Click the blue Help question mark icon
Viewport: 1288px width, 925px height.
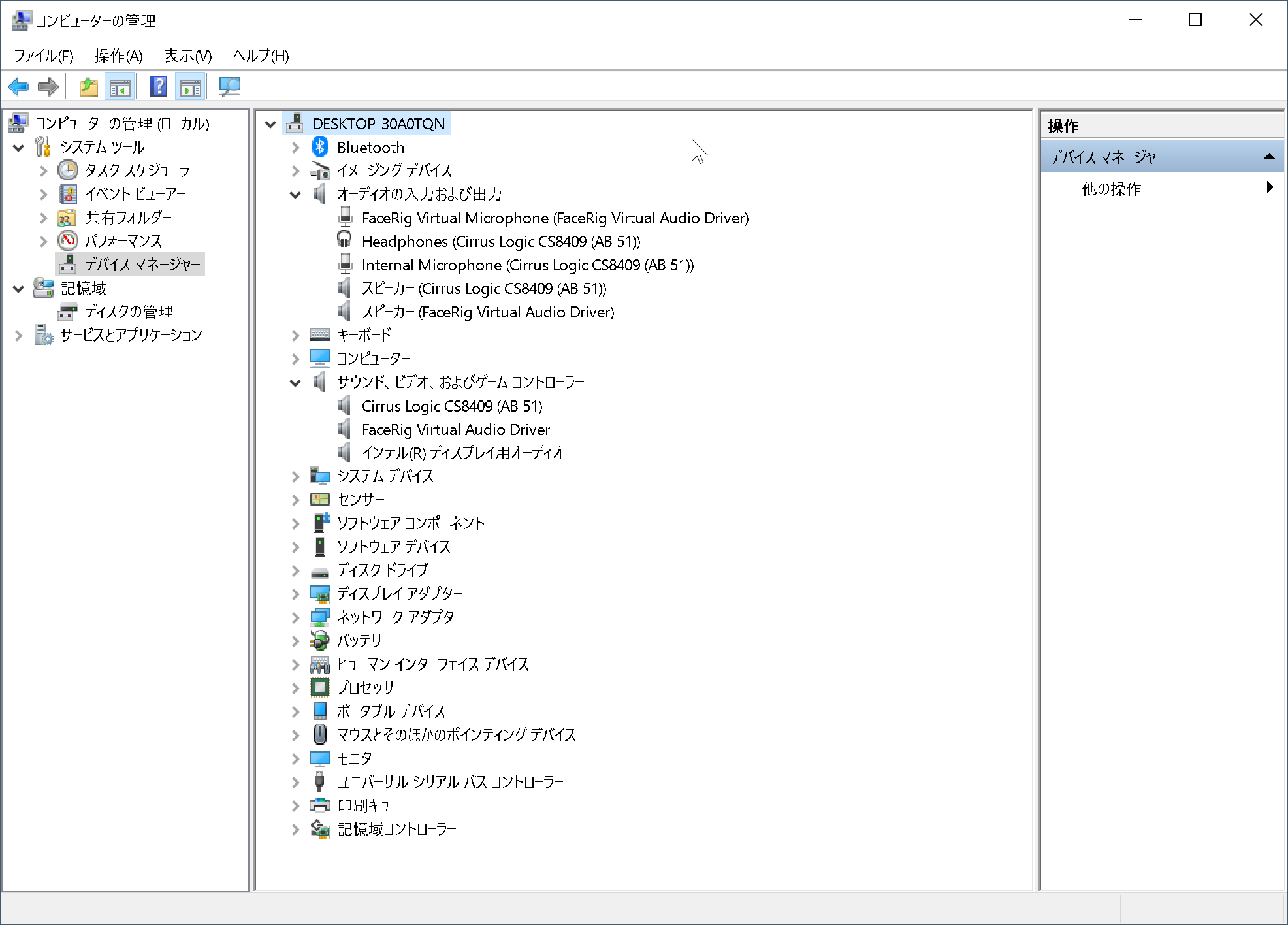point(158,86)
